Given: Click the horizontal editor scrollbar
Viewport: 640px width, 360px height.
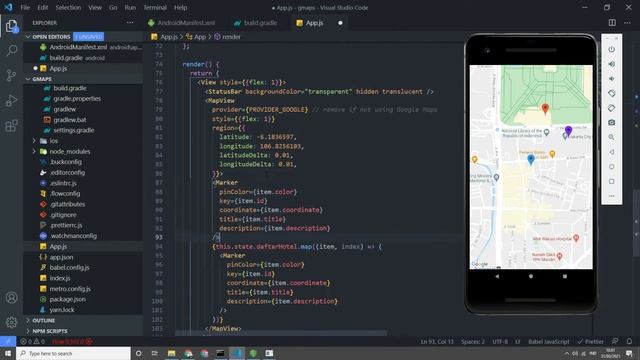Looking at the screenshot, I should coord(281,333).
